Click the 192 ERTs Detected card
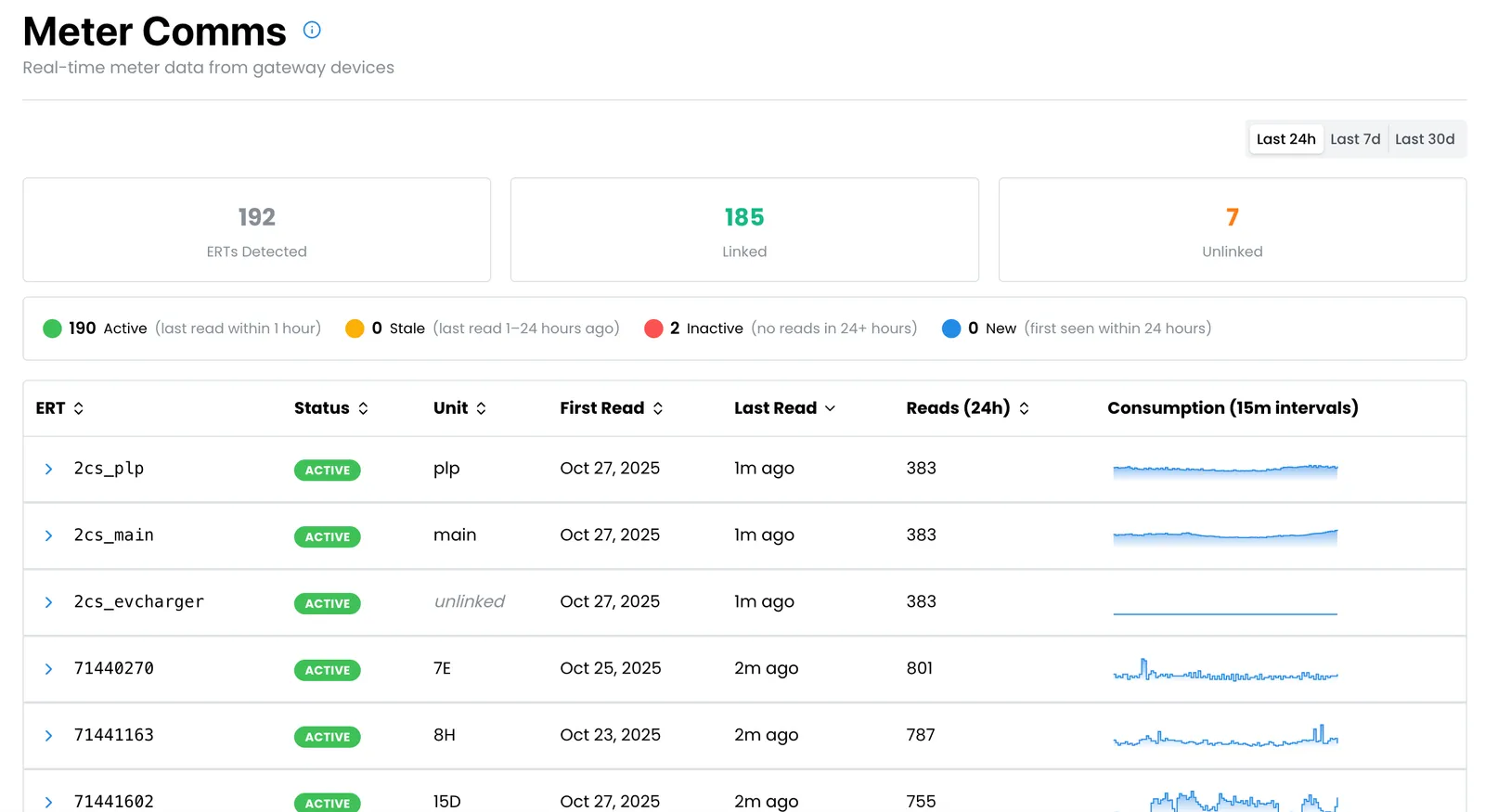1485x812 pixels. pyautogui.click(x=257, y=230)
